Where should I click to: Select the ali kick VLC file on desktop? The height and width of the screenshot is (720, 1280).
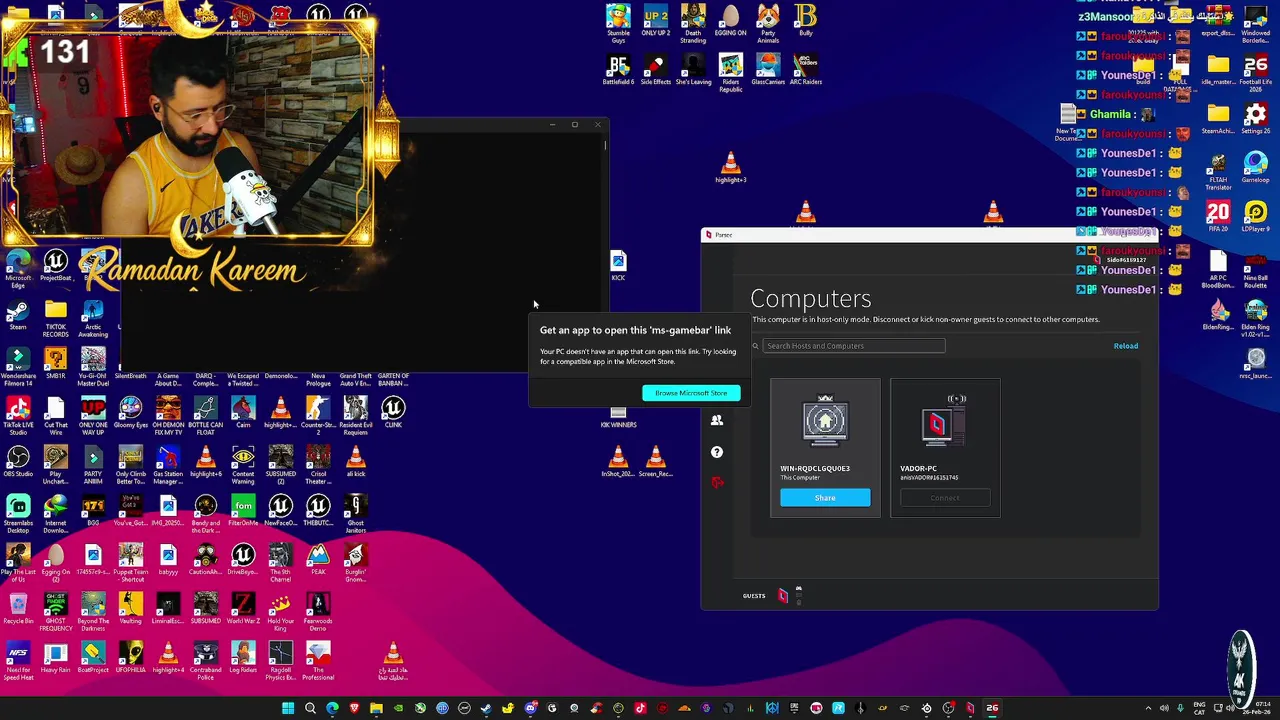(355, 462)
